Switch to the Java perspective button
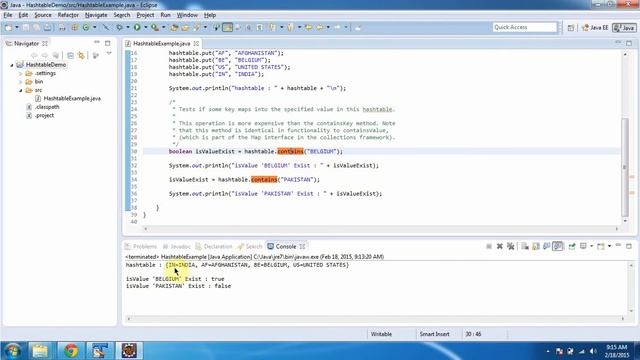 tap(624, 27)
